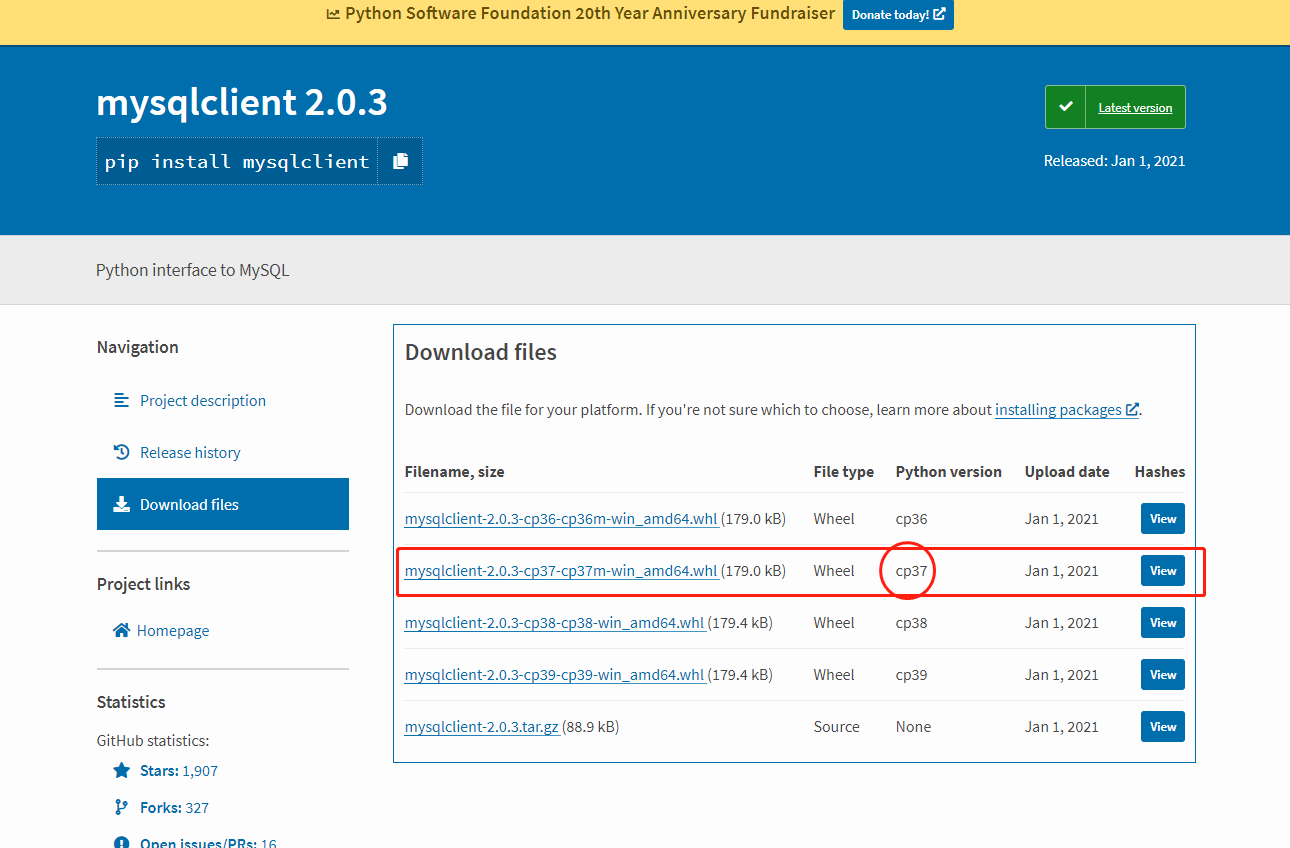
Task: View hashes for the tar.gz source
Action: (x=1163, y=726)
